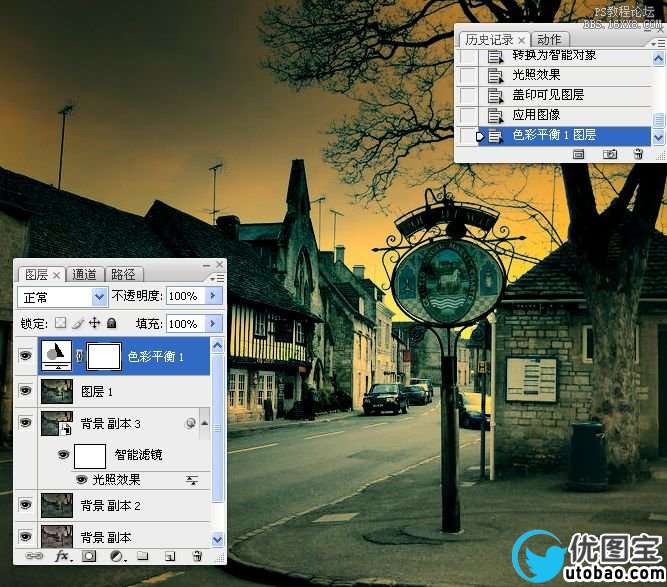667x587 pixels.
Task: Delete layer with Layers panel trash icon
Action: 197,555
